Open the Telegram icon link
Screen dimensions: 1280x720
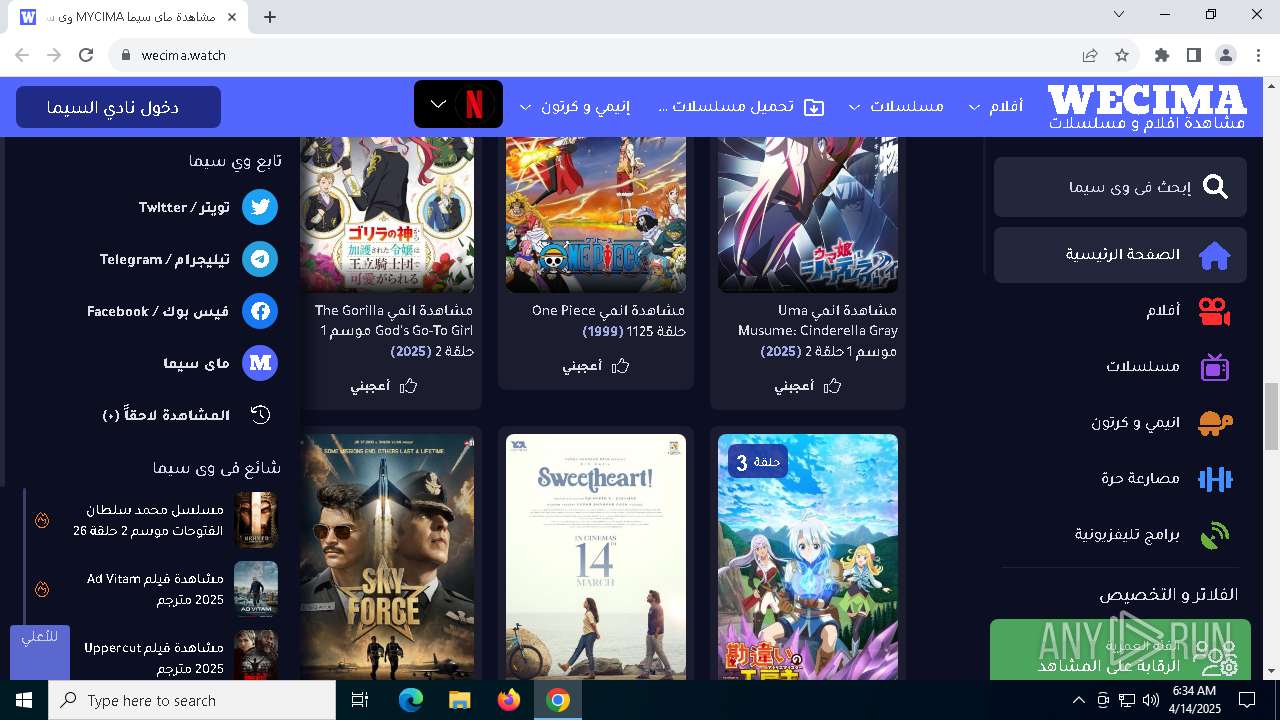tap(260, 259)
